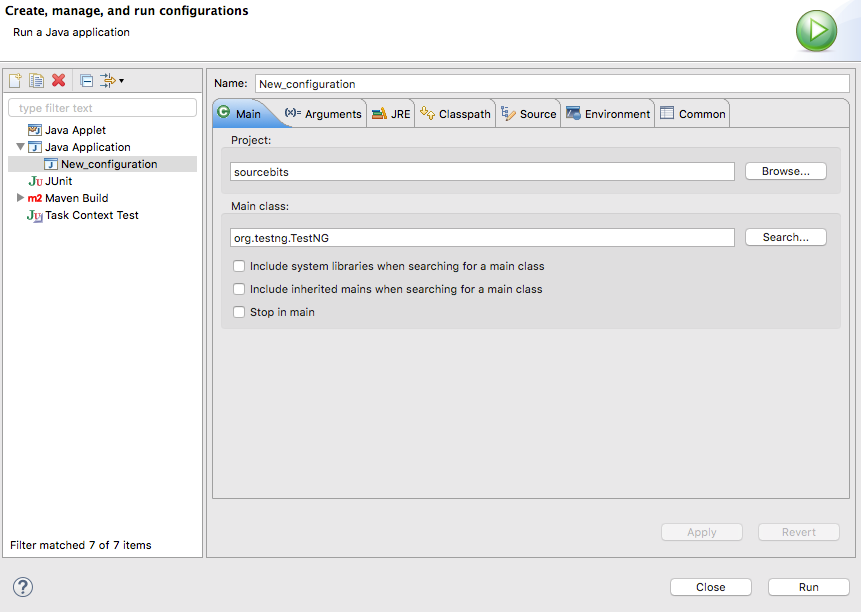This screenshot has height=612, width=861.
Task: Select the Java Applet tree item
Action: click(75, 130)
